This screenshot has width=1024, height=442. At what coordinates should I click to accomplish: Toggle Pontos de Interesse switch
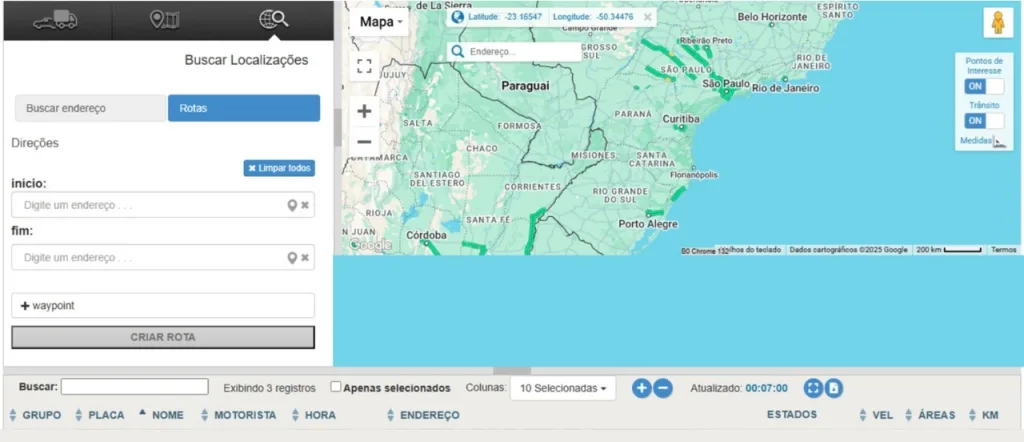click(984, 87)
